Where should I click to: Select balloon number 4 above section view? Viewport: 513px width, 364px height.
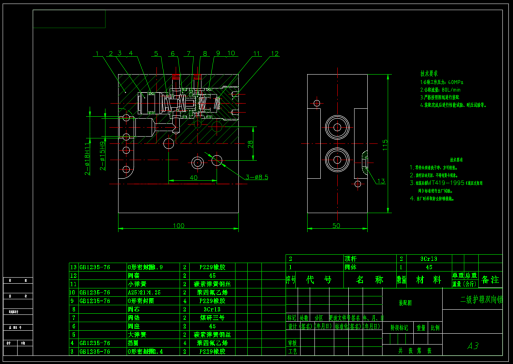tap(131, 53)
